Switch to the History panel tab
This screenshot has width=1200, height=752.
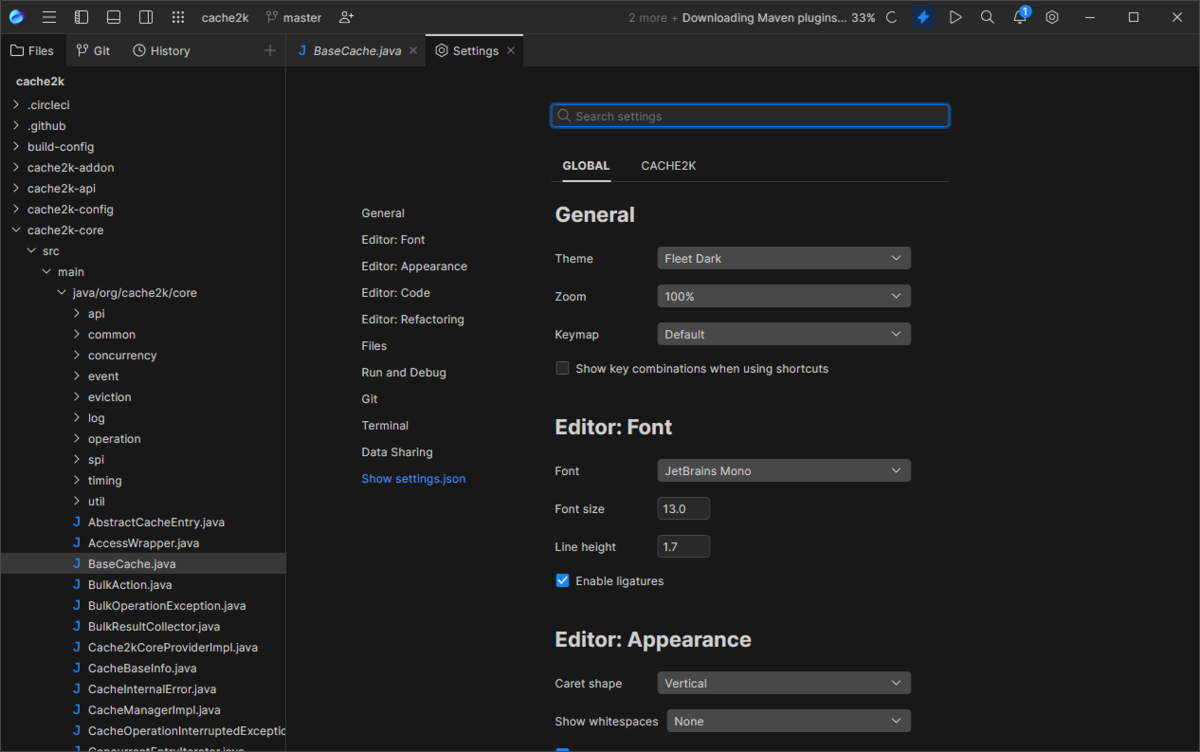[161, 51]
